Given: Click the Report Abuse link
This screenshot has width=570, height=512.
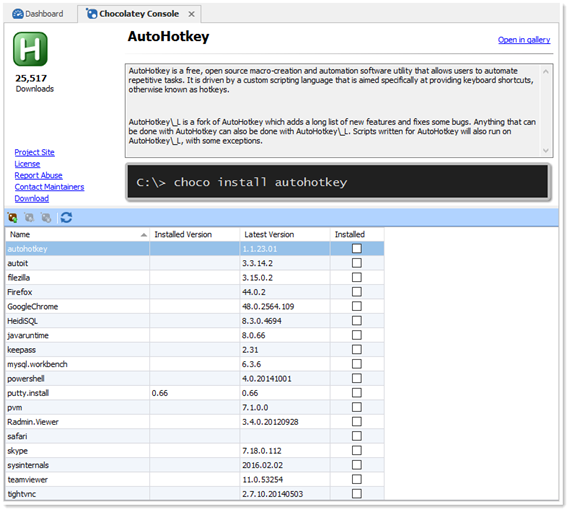Looking at the screenshot, I should 39,176.
